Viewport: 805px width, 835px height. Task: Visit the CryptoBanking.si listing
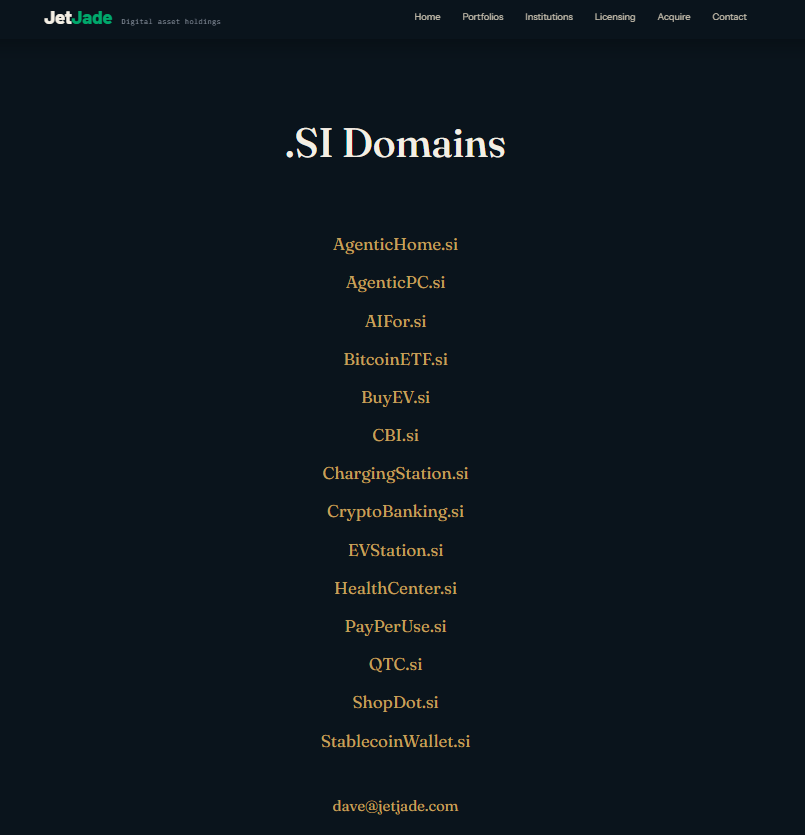point(396,512)
